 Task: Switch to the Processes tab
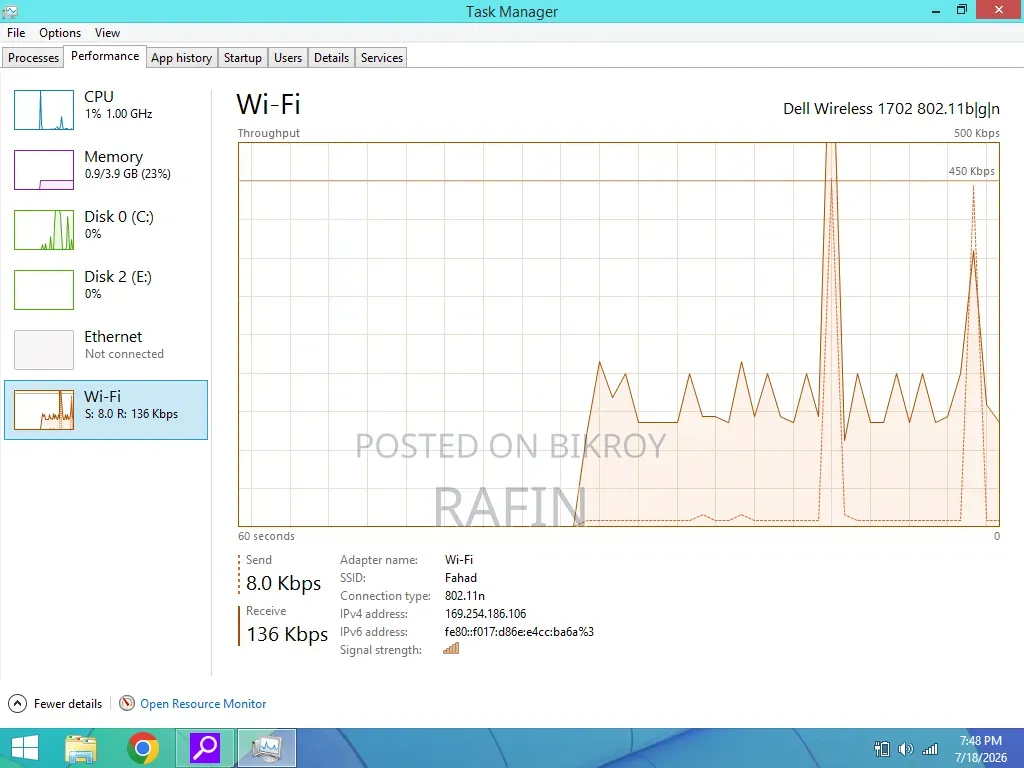(33, 57)
